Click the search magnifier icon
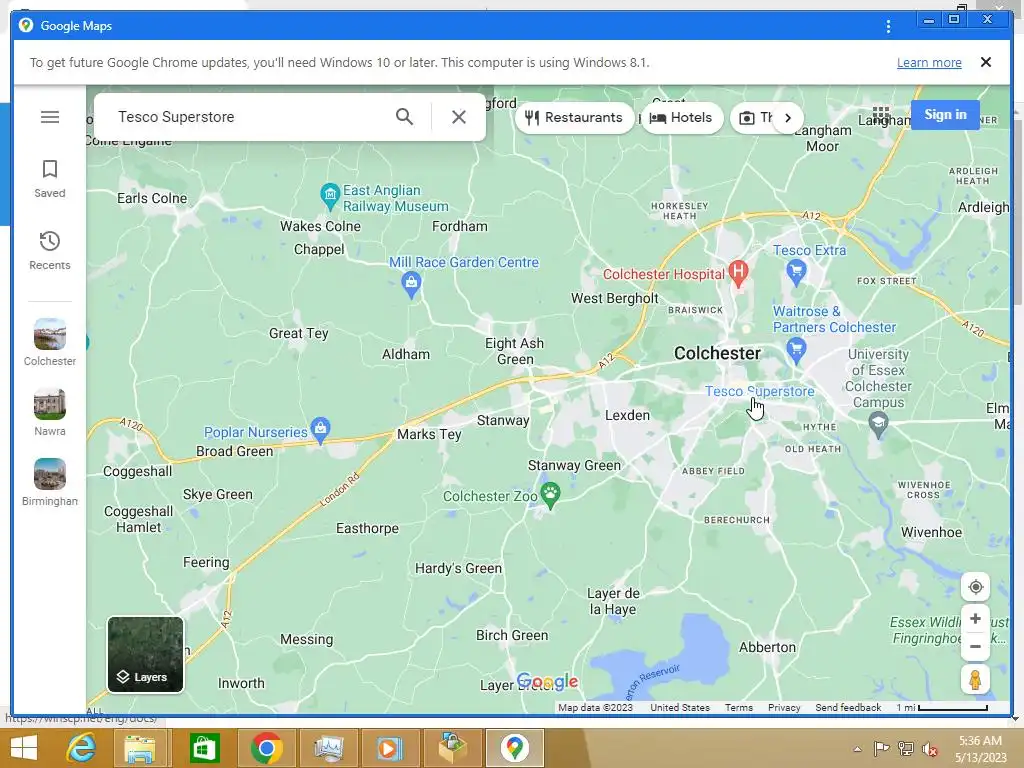This screenshot has width=1024, height=768. pos(404,117)
